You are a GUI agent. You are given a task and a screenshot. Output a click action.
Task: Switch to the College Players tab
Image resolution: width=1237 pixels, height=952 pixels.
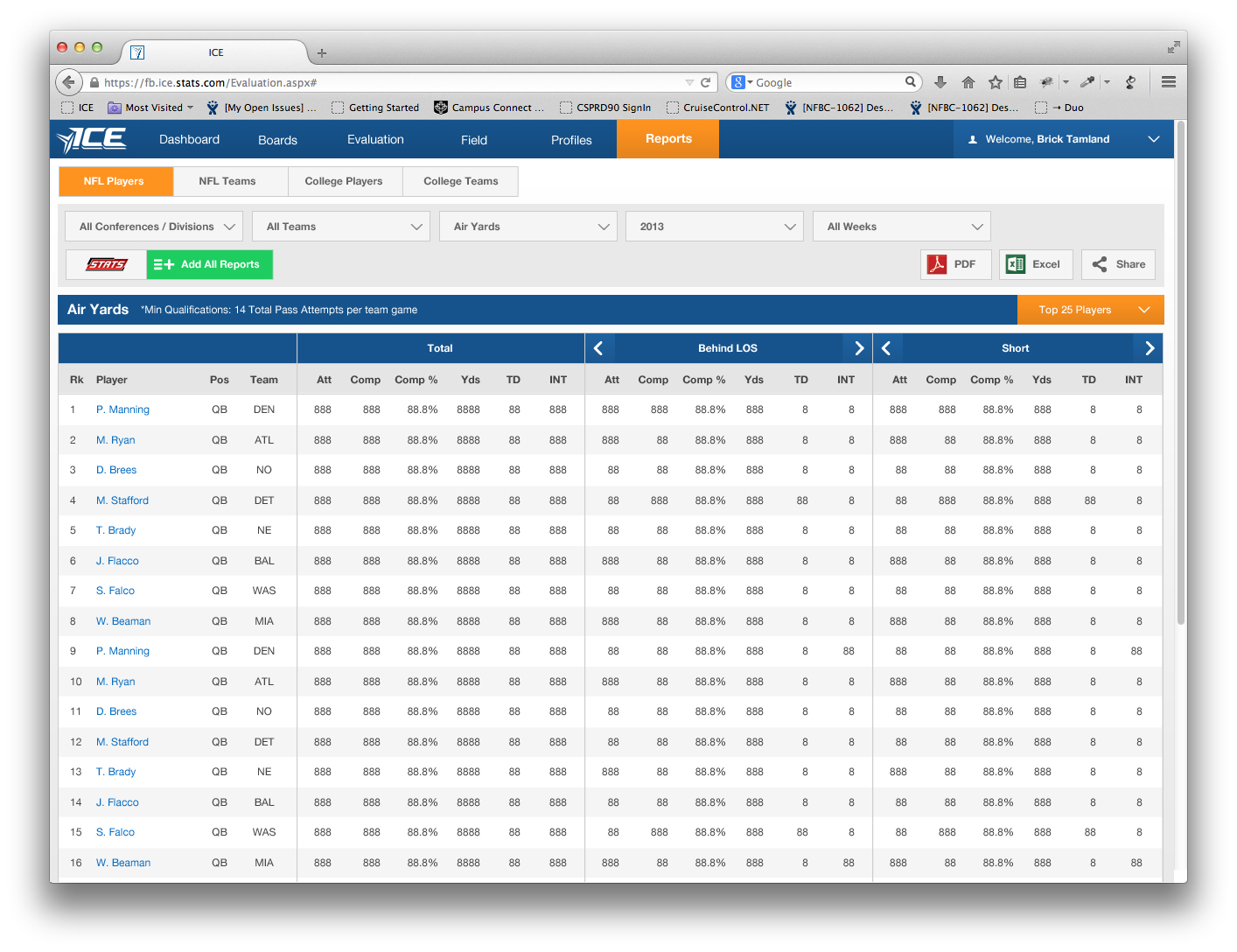click(344, 181)
